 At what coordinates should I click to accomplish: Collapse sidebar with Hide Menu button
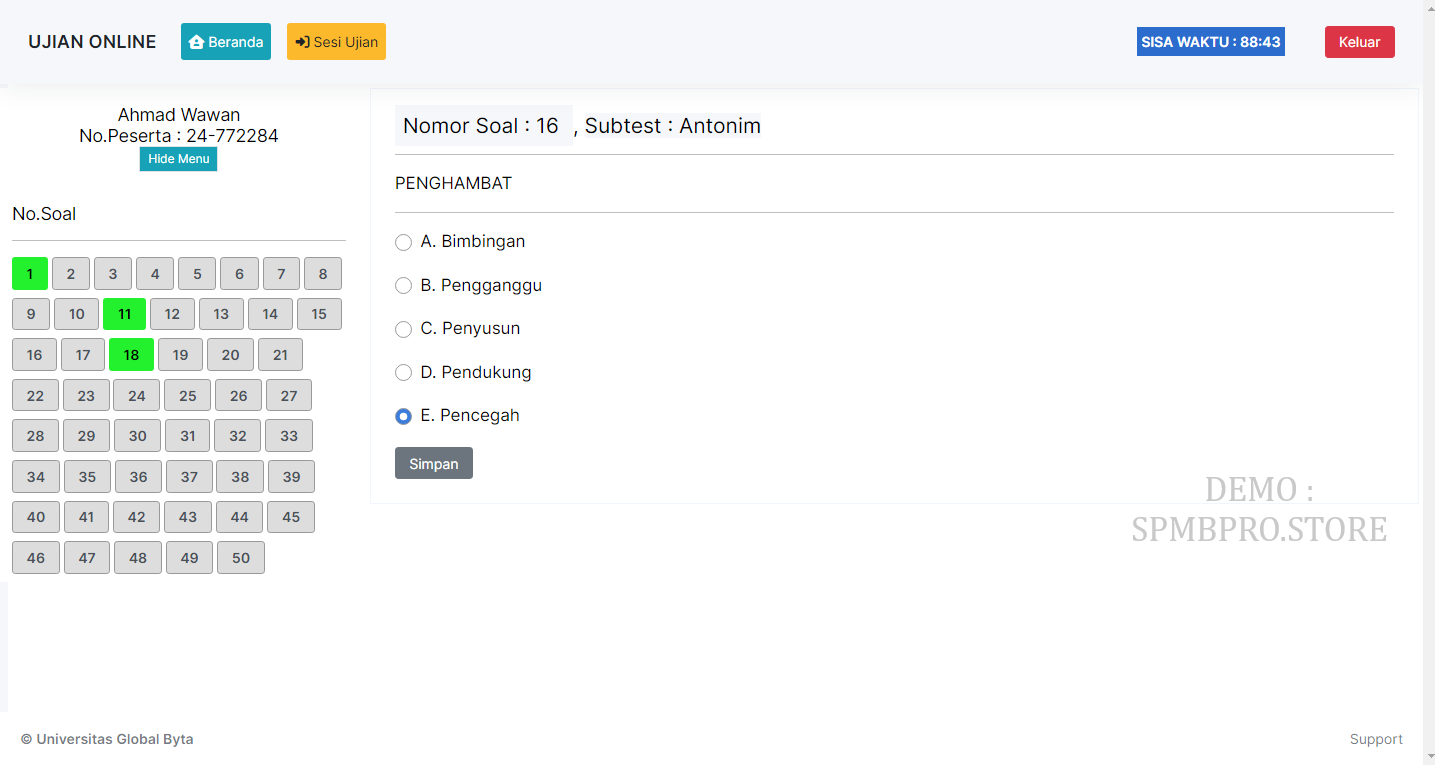178,159
